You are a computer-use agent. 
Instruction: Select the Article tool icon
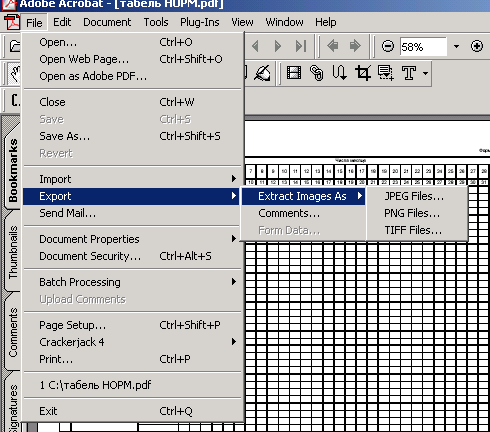point(339,73)
